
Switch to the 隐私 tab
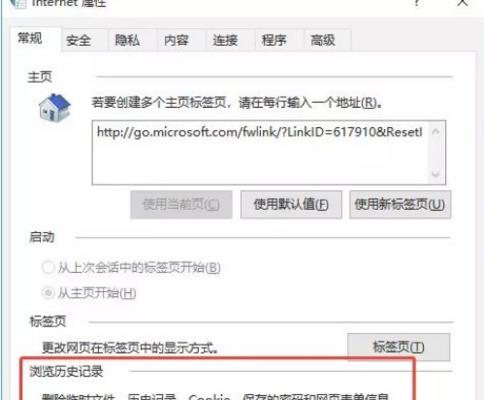point(127,40)
